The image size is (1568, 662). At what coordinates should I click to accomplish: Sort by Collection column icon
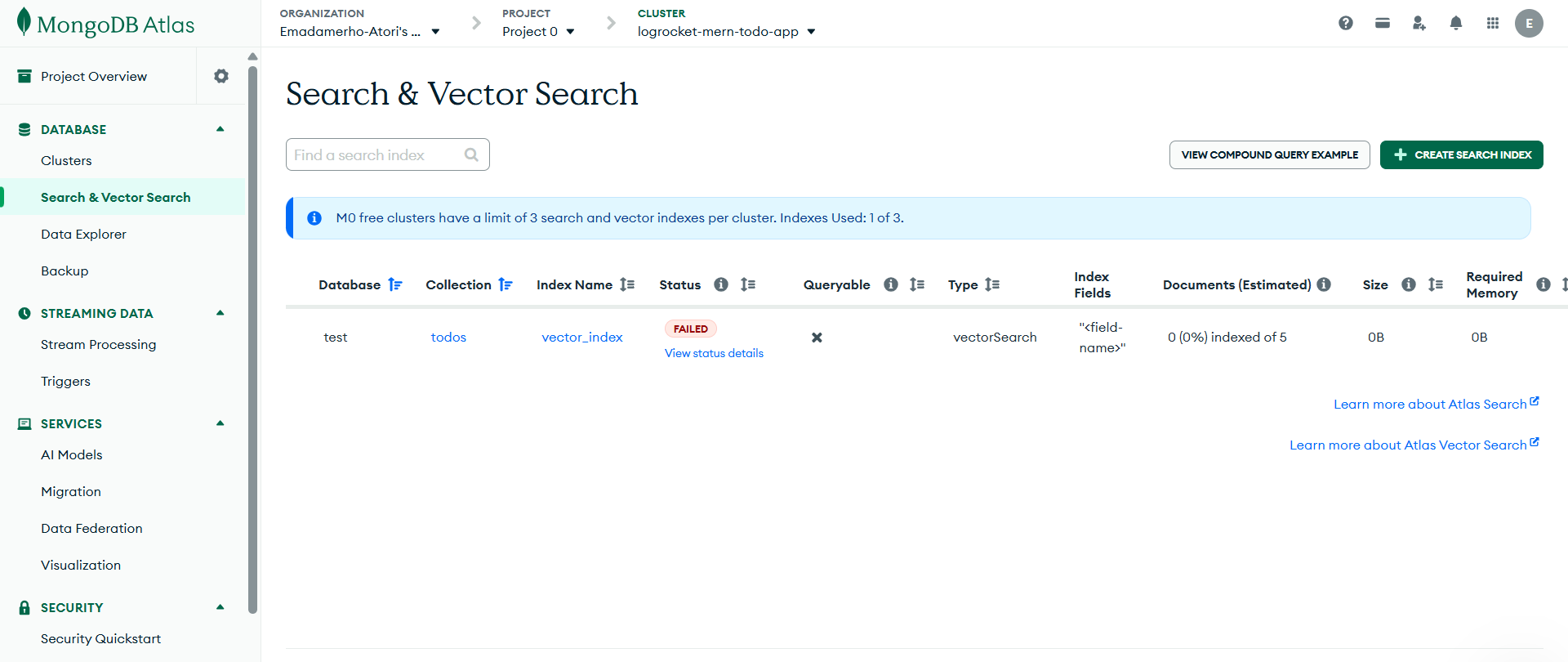[506, 284]
